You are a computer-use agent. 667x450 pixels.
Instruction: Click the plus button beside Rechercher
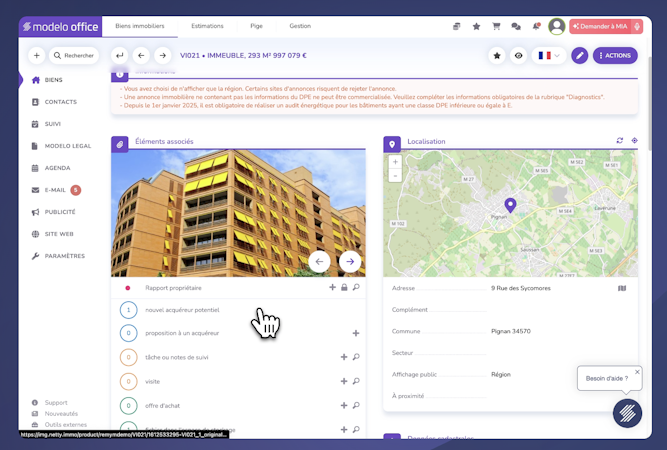(x=37, y=55)
